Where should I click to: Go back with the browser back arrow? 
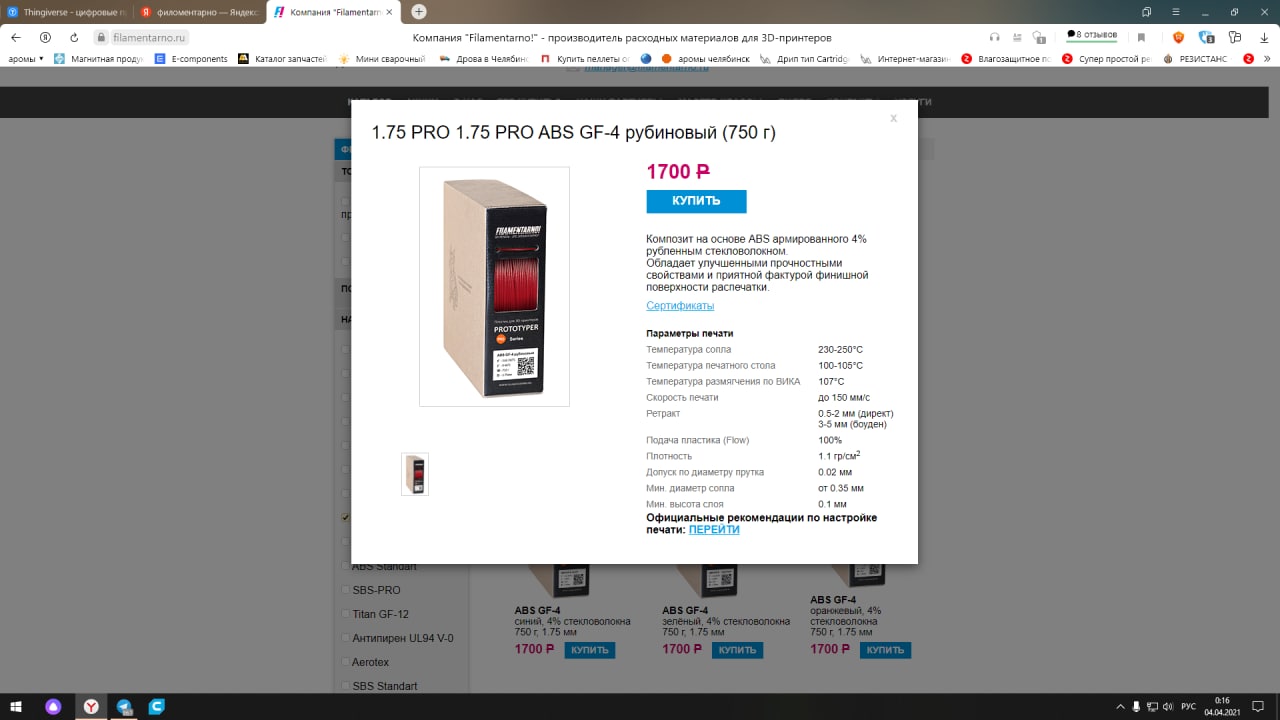click(x=16, y=37)
